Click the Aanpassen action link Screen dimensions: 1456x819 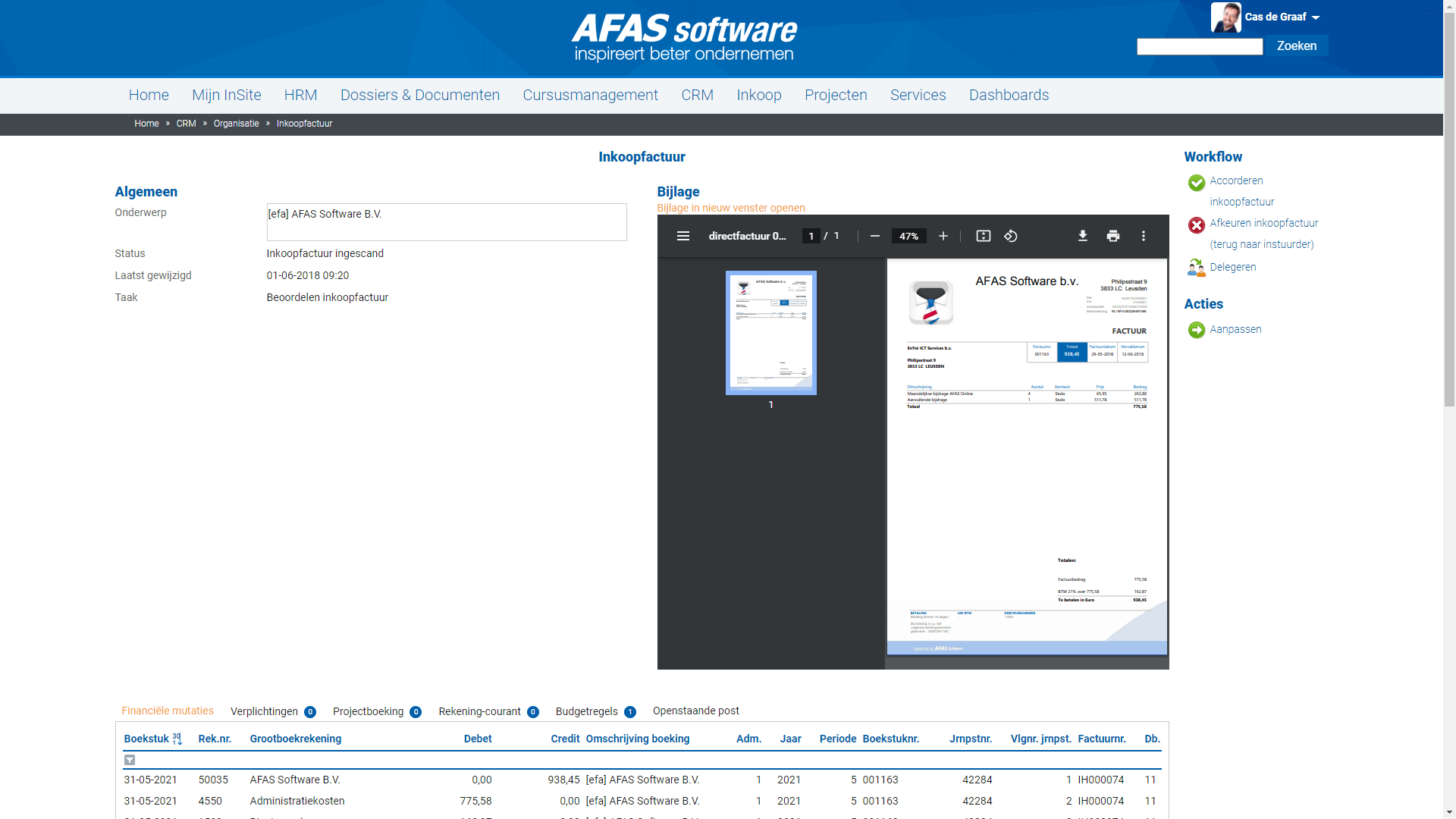(1235, 330)
